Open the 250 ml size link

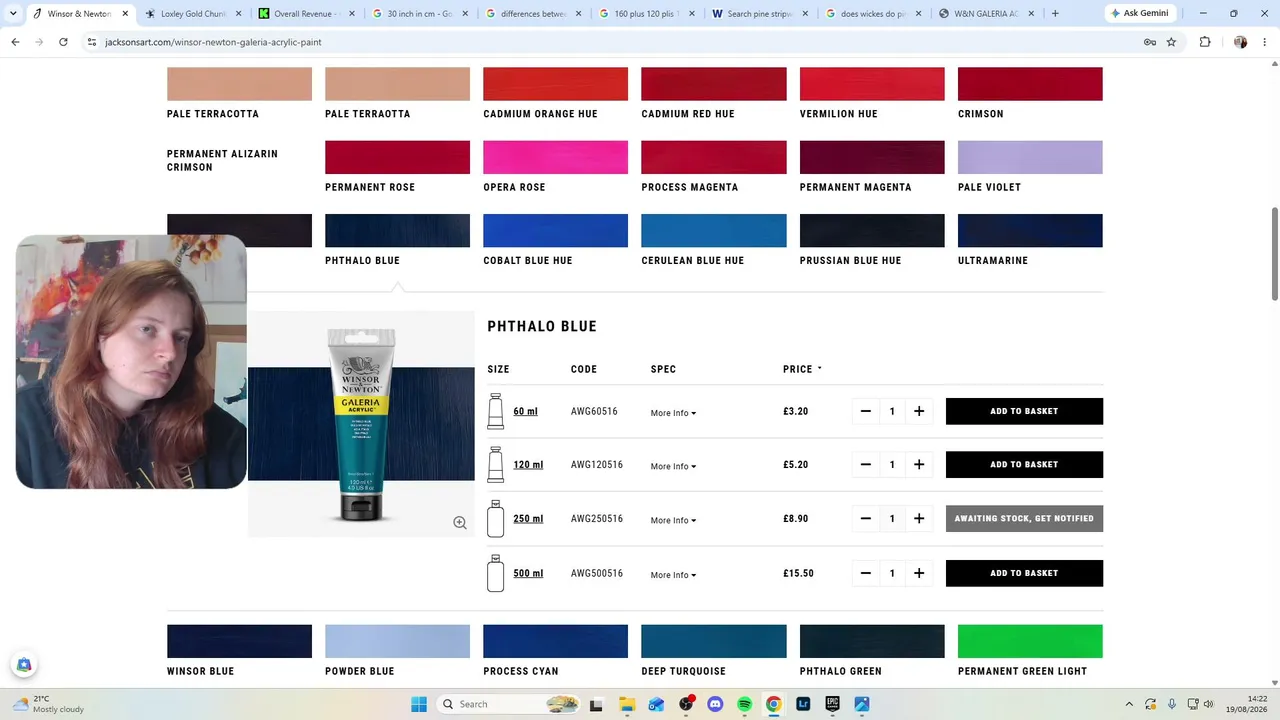pos(528,518)
